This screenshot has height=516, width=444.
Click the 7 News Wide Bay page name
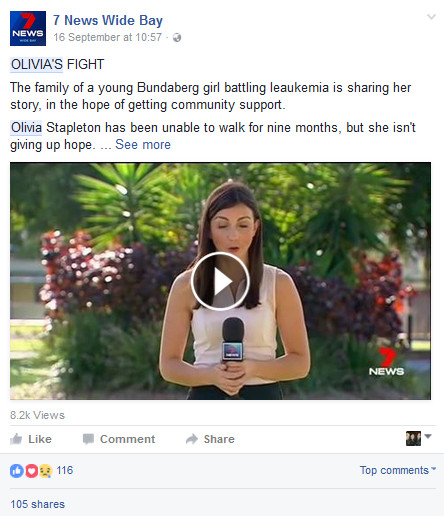(x=108, y=20)
